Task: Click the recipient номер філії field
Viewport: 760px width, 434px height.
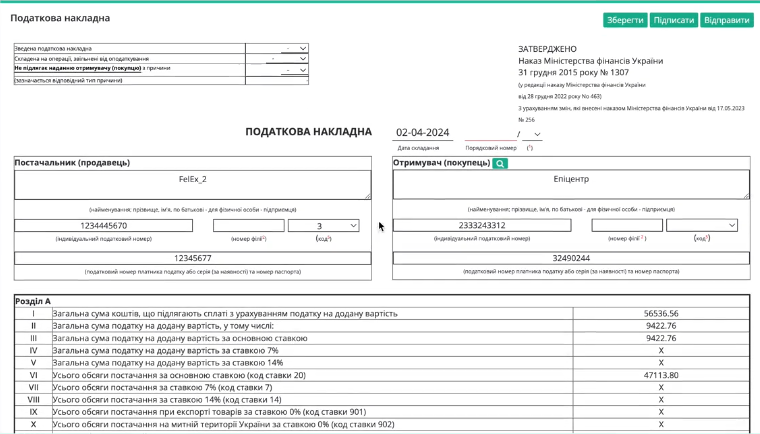Action: click(x=627, y=225)
